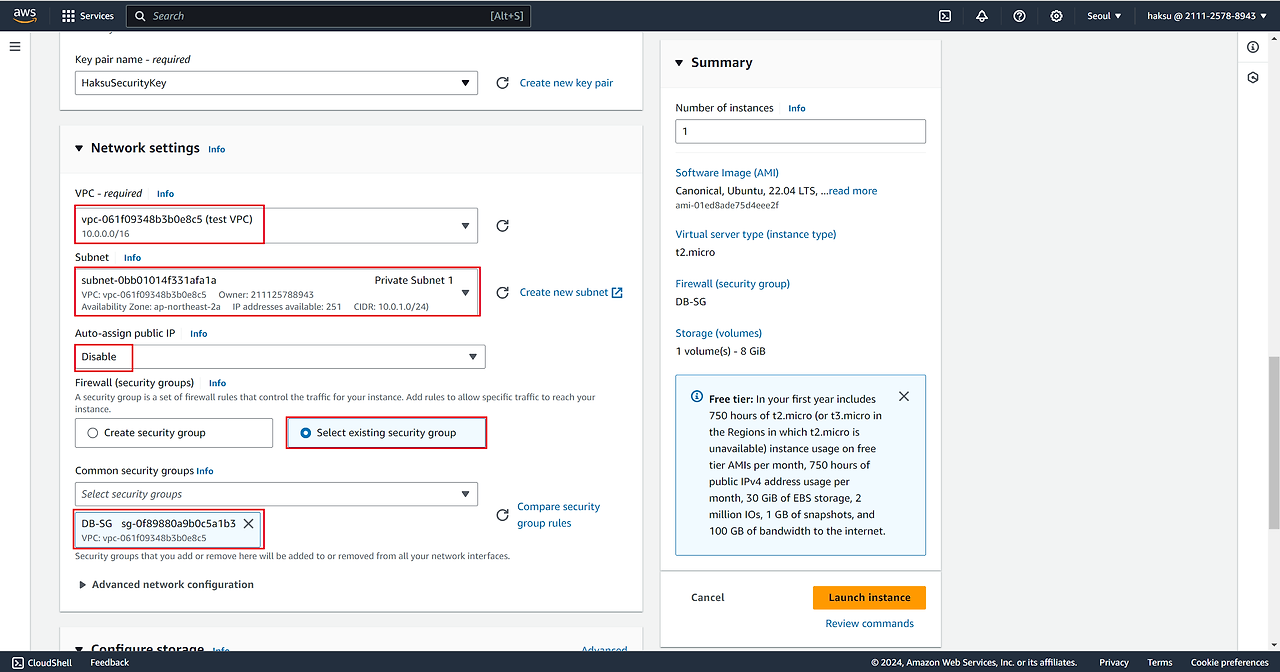Viewport: 1280px width, 672px height.
Task: Open the help question mark icon
Action: pos(1019,16)
